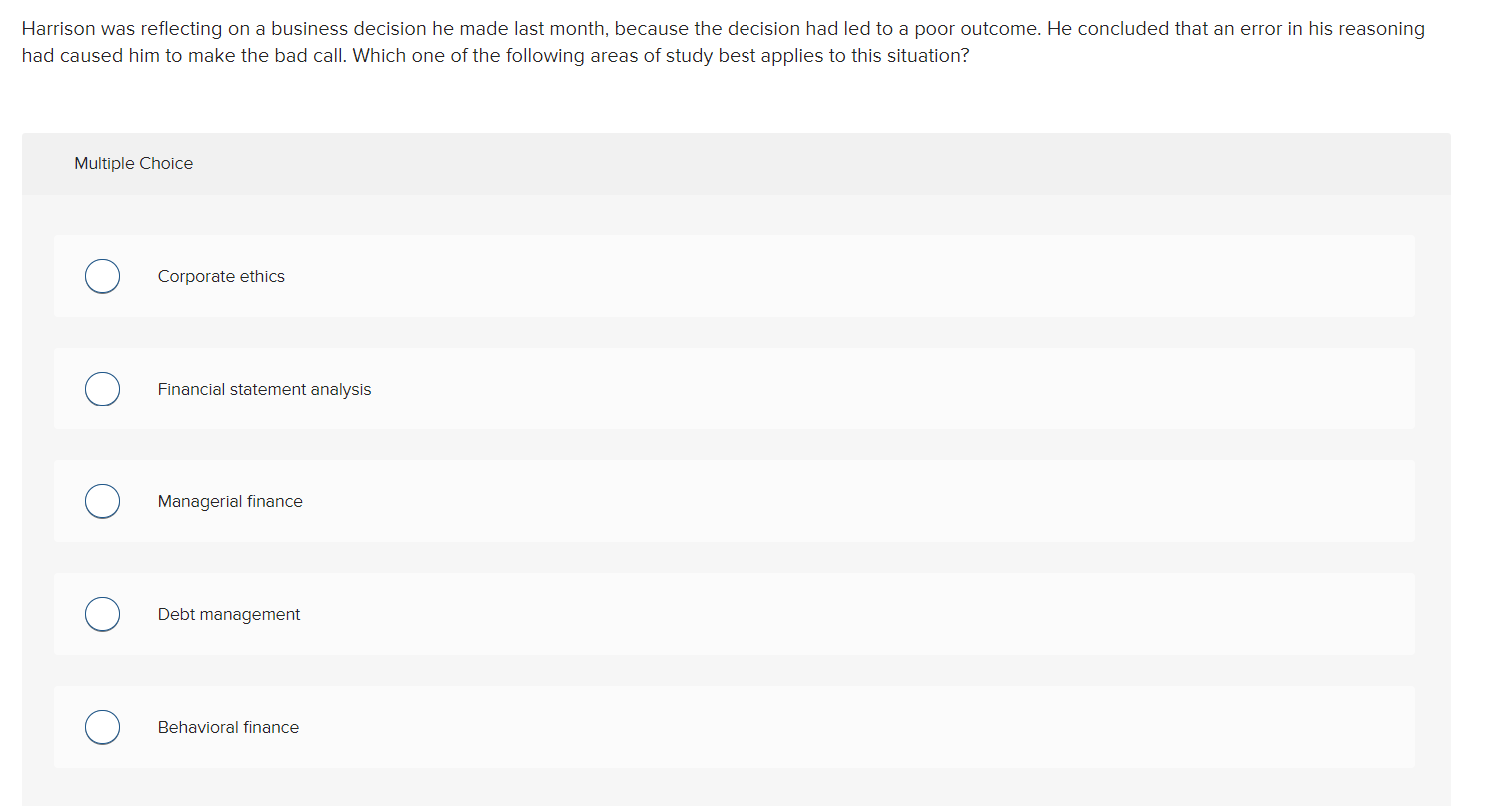This screenshot has height=812, width=1494.
Task: Select the Debt management radio button
Action: coord(102,614)
